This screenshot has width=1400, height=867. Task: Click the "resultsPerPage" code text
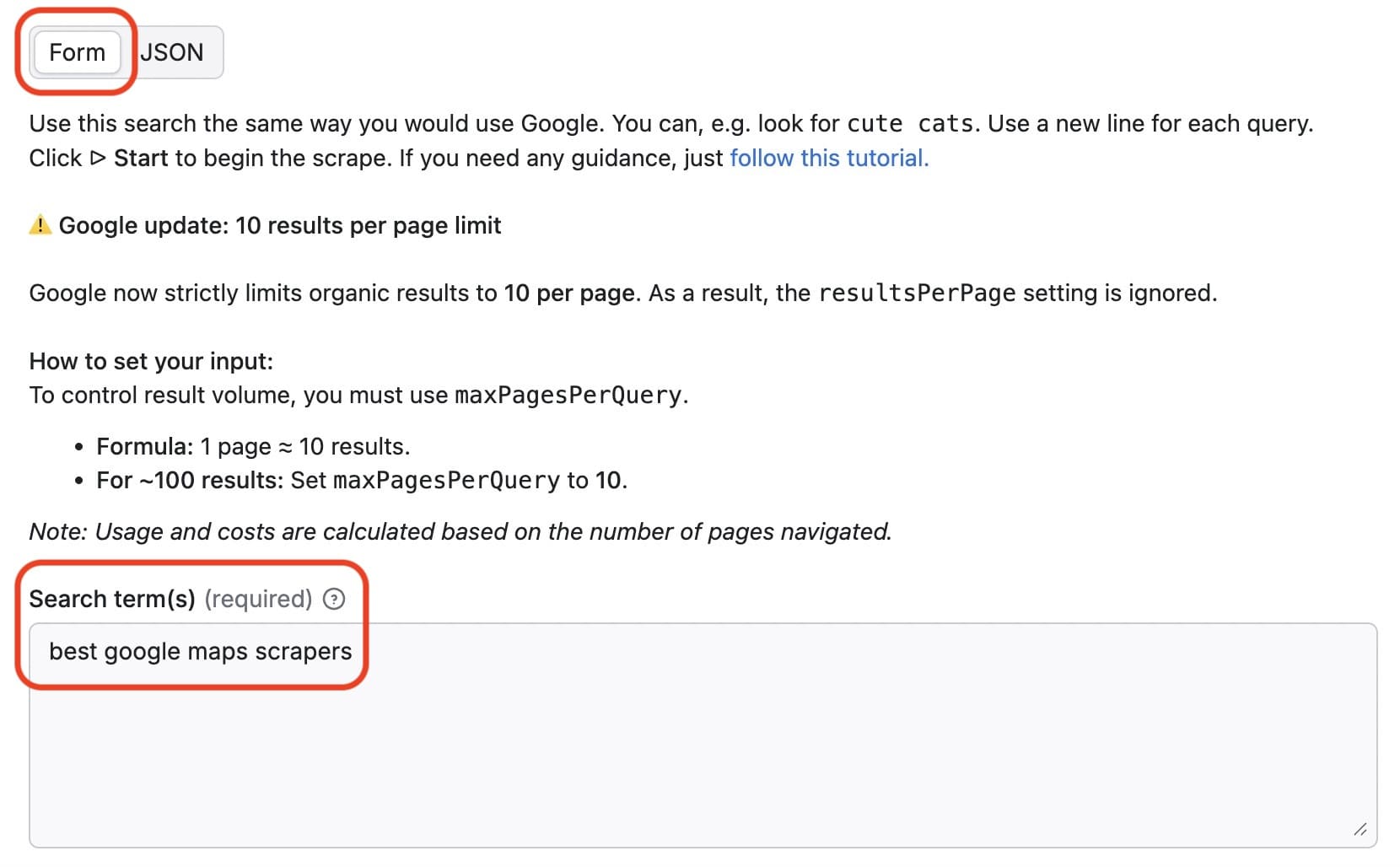click(x=917, y=293)
